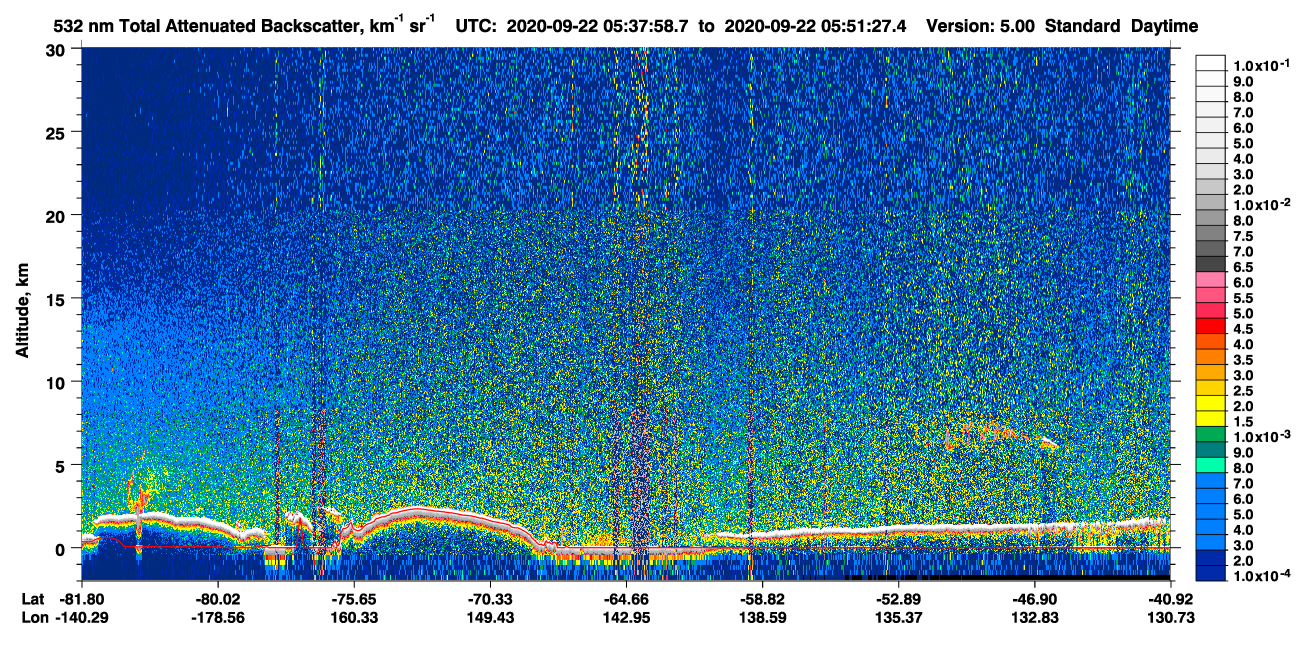Select latitude value '-40.92'
This screenshot has width=1300, height=667.
(x=1171, y=599)
